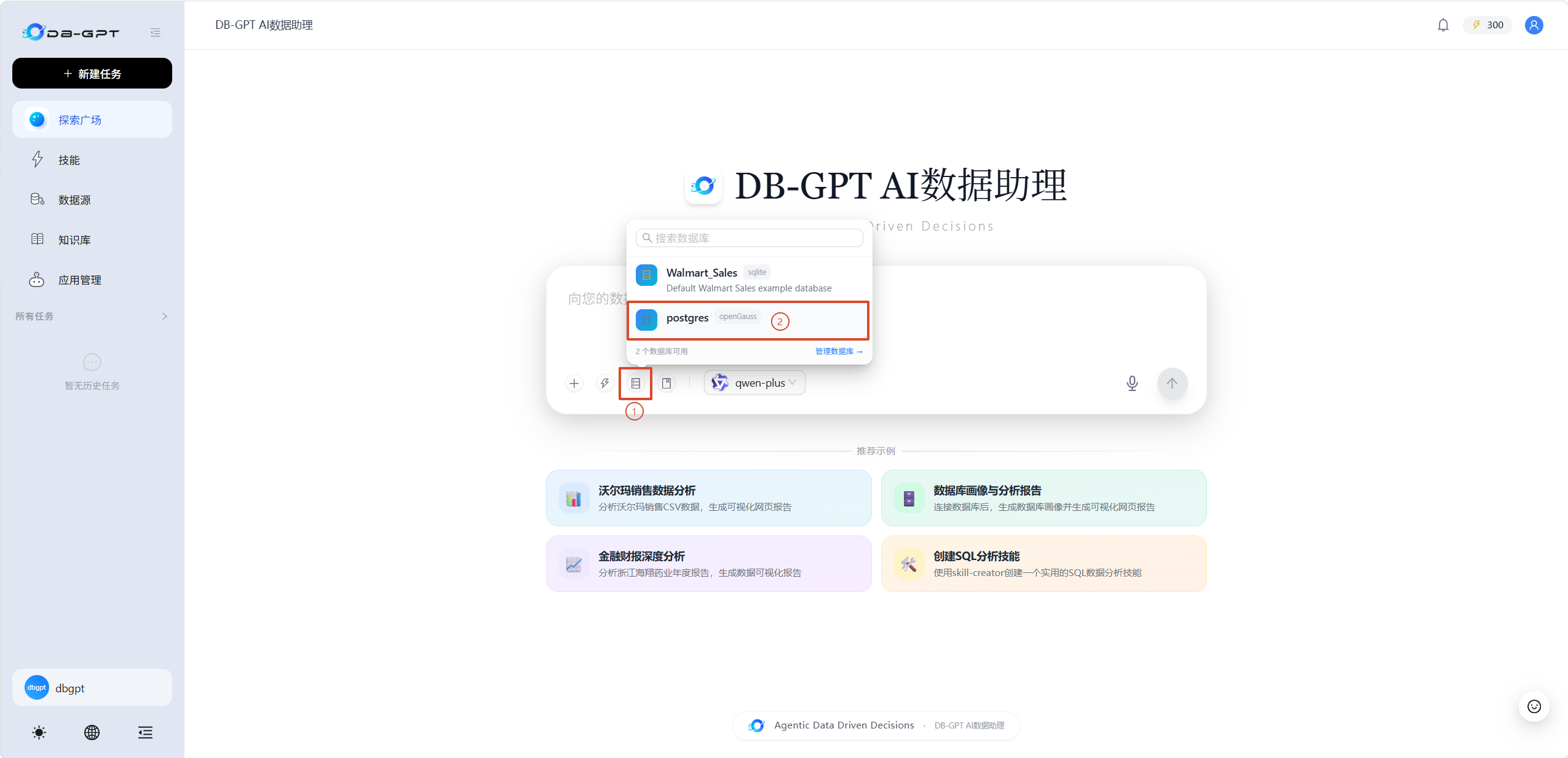Open the 金融财报深度分析 example card

point(708,564)
